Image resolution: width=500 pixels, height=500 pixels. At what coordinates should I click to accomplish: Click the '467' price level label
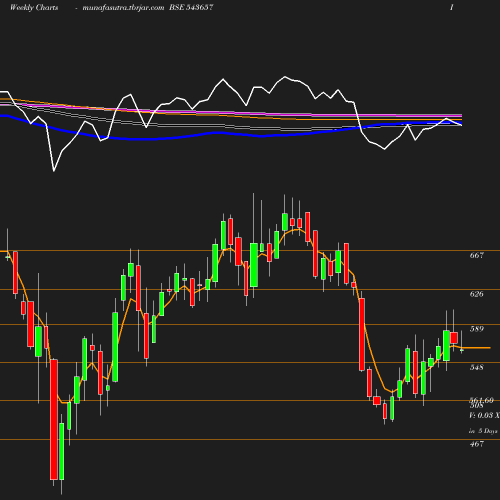pos(477,444)
